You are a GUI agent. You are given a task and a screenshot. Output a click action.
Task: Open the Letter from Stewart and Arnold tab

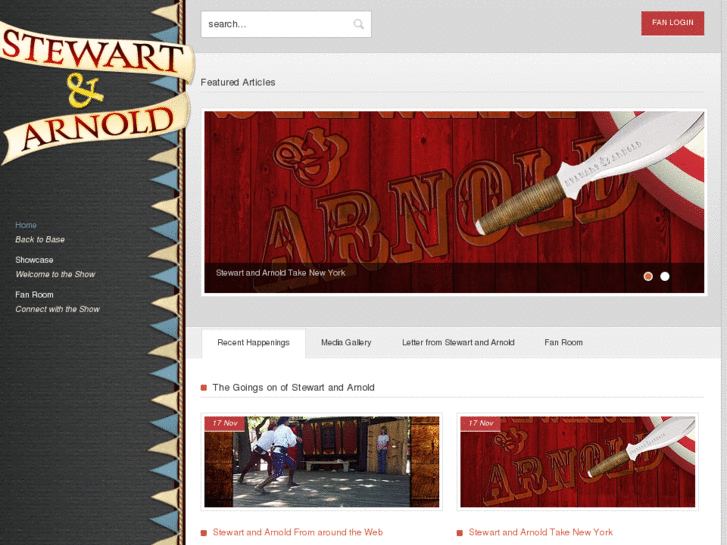tap(458, 343)
